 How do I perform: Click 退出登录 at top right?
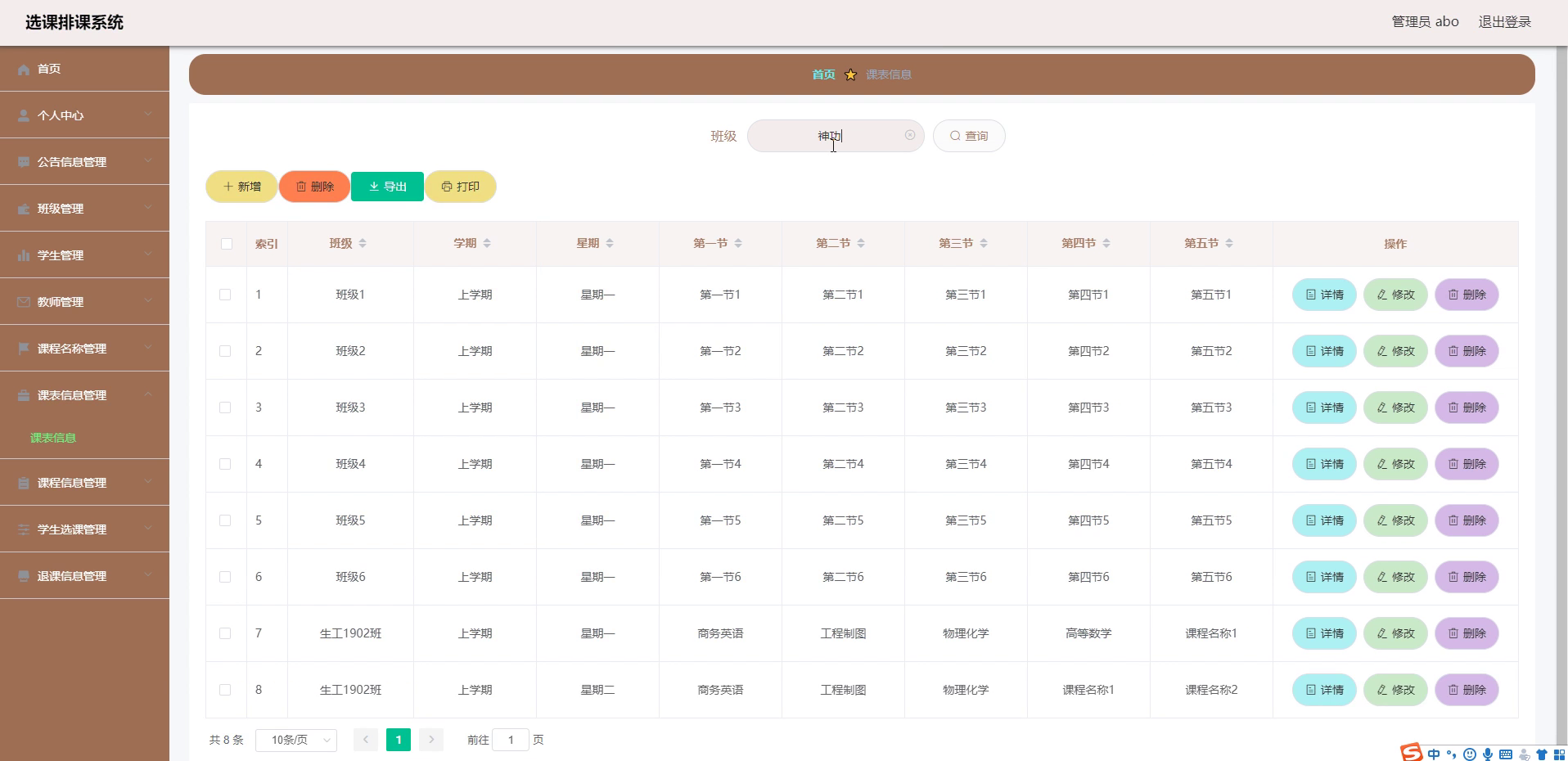(1504, 22)
